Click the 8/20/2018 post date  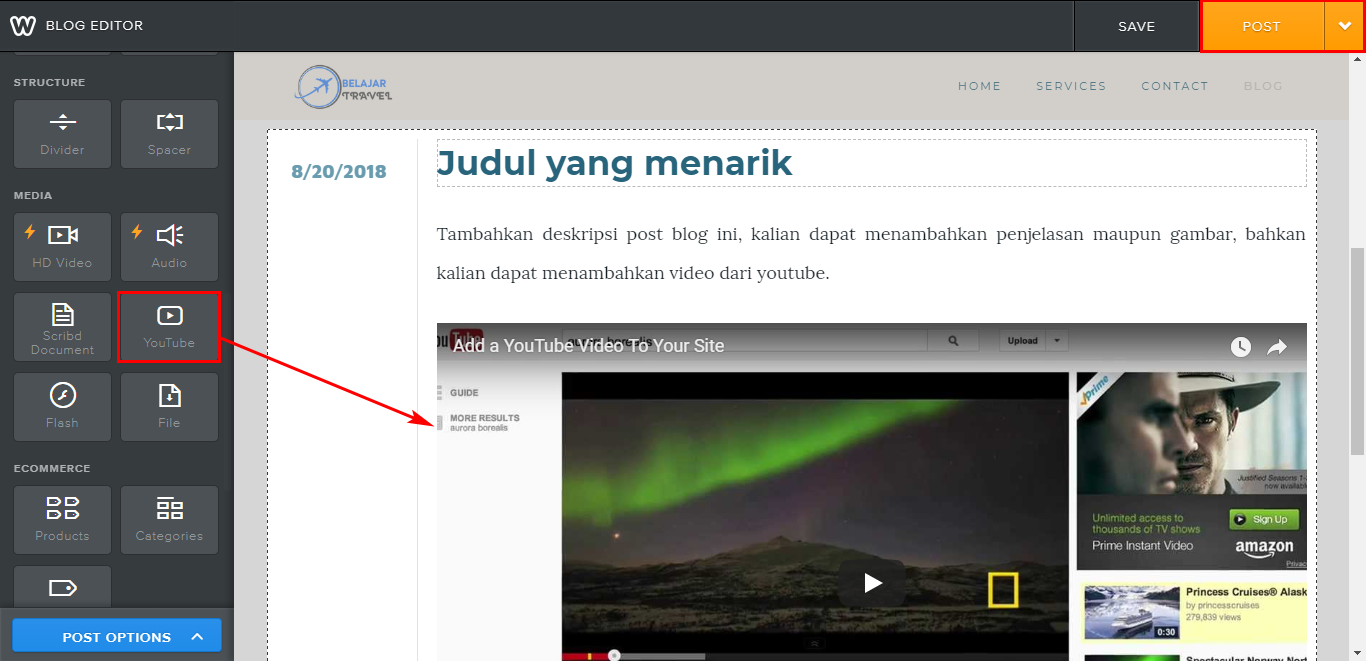[x=339, y=172]
